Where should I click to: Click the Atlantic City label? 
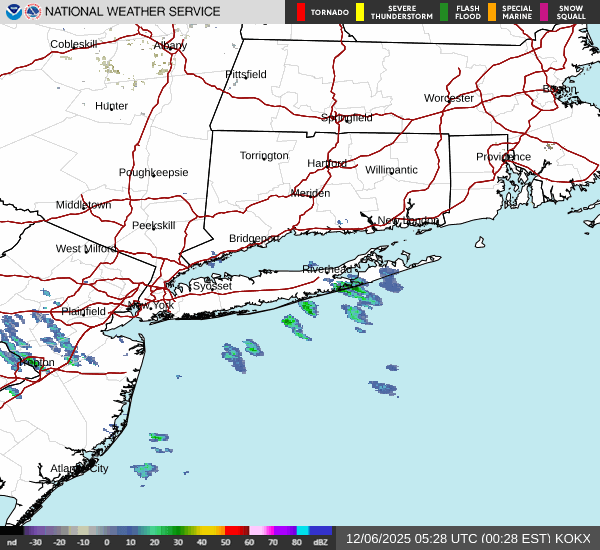pos(79,468)
